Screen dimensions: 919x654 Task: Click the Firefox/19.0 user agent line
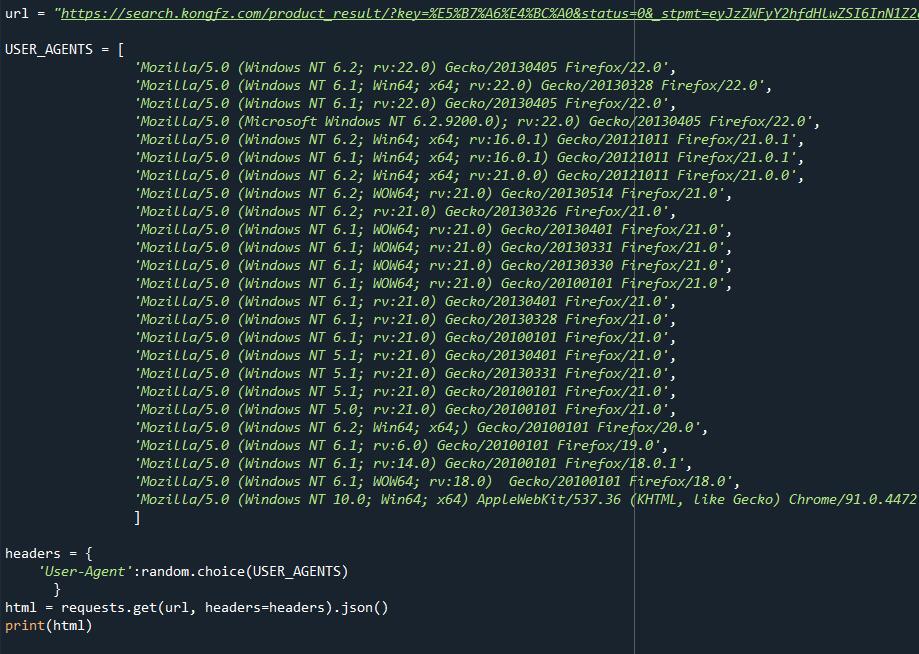click(399, 446)
